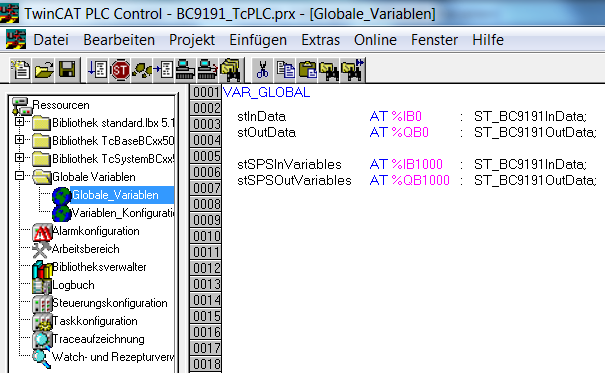Open the Online menu
The image size is (605, 373).
pos(375,40)
